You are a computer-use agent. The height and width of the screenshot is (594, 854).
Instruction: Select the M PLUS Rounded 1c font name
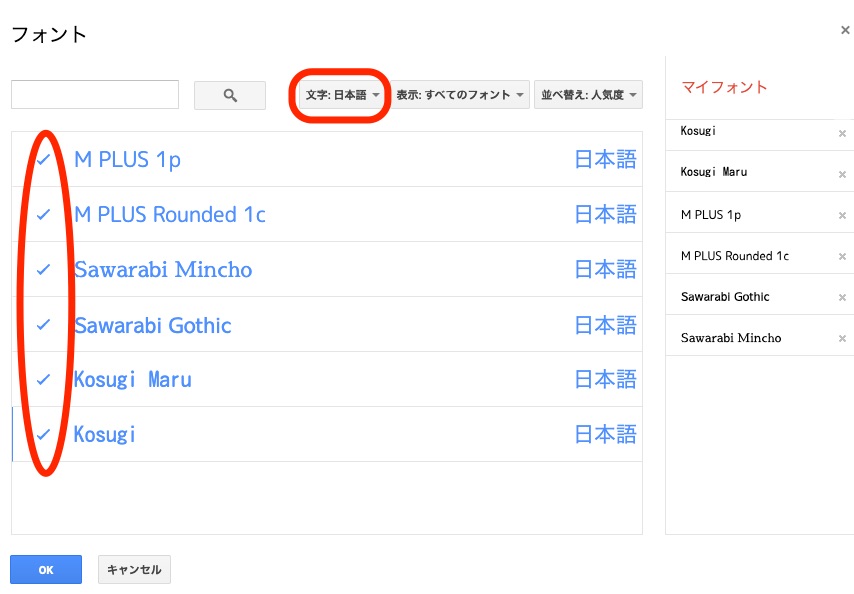tap(170, 215)
